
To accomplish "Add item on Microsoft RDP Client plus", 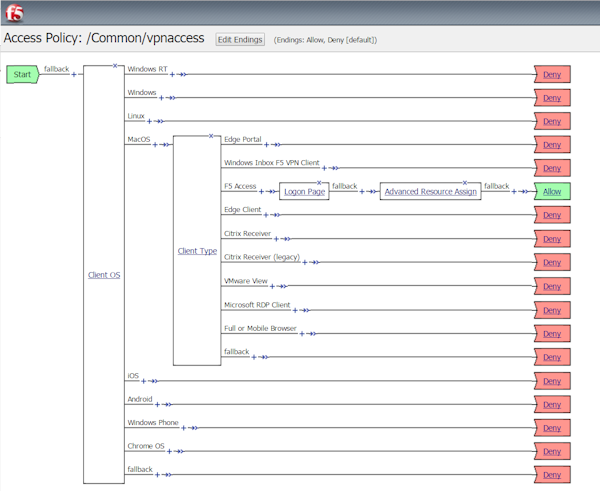I will click(295, 310).
